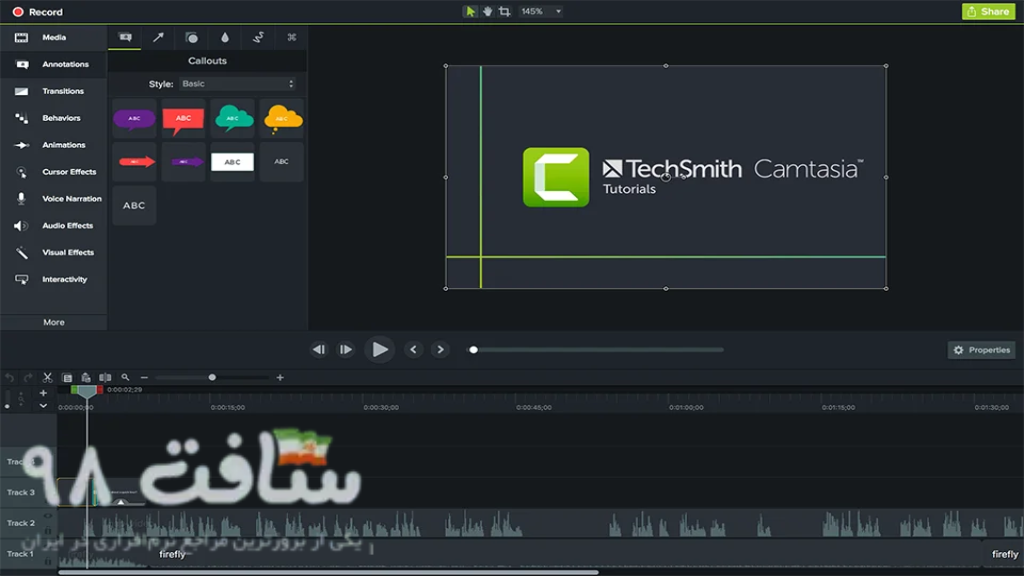The image size is (1024, 576).
Task: Choose the green cloud callout
Action: 232,119
